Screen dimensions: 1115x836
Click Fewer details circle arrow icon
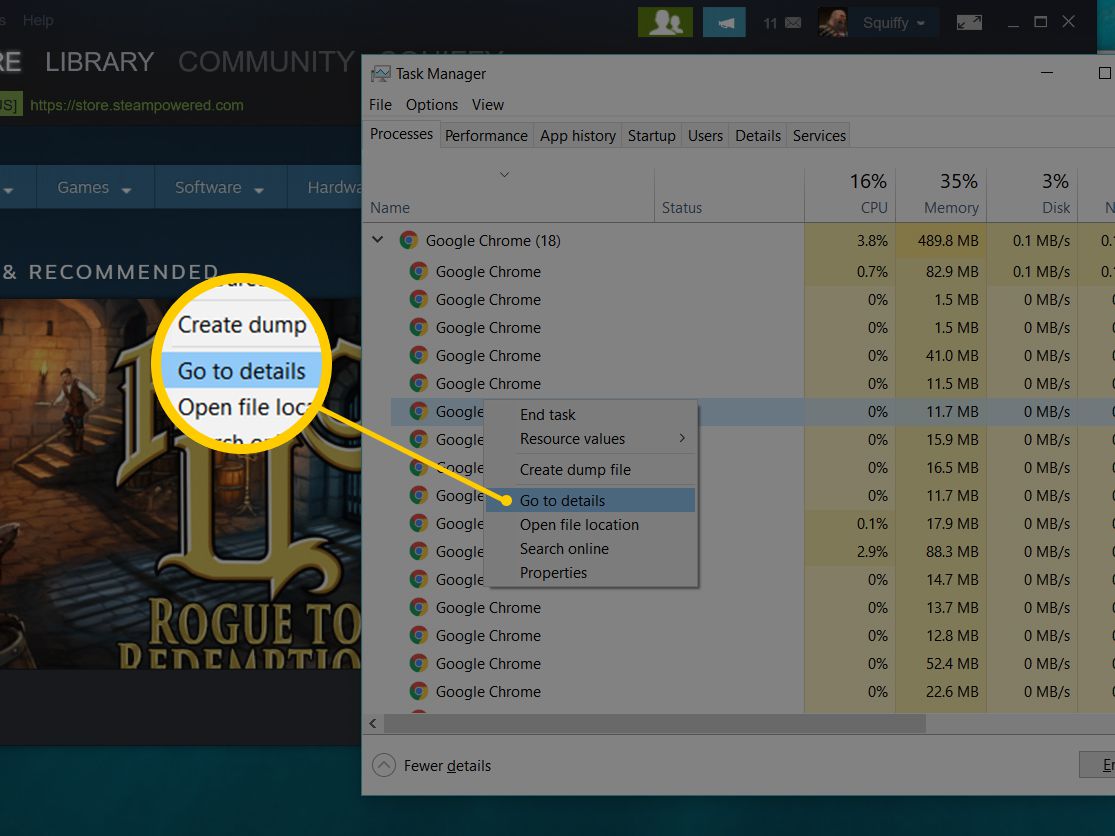pyautogui.click(x=383, y=765)
